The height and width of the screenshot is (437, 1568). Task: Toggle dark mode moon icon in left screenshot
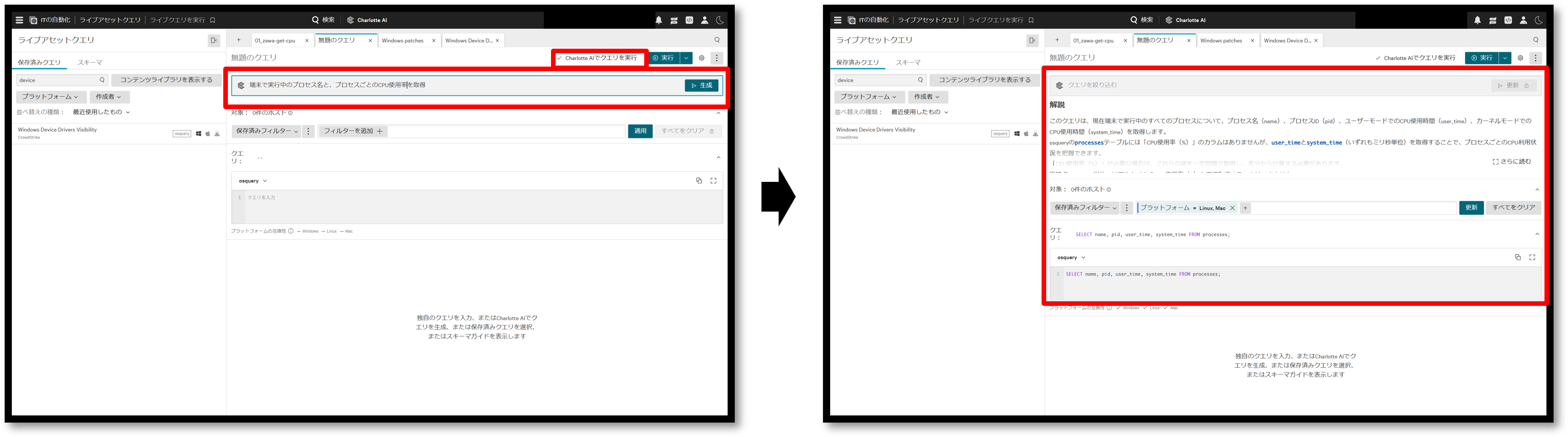[x=719, y=20]
